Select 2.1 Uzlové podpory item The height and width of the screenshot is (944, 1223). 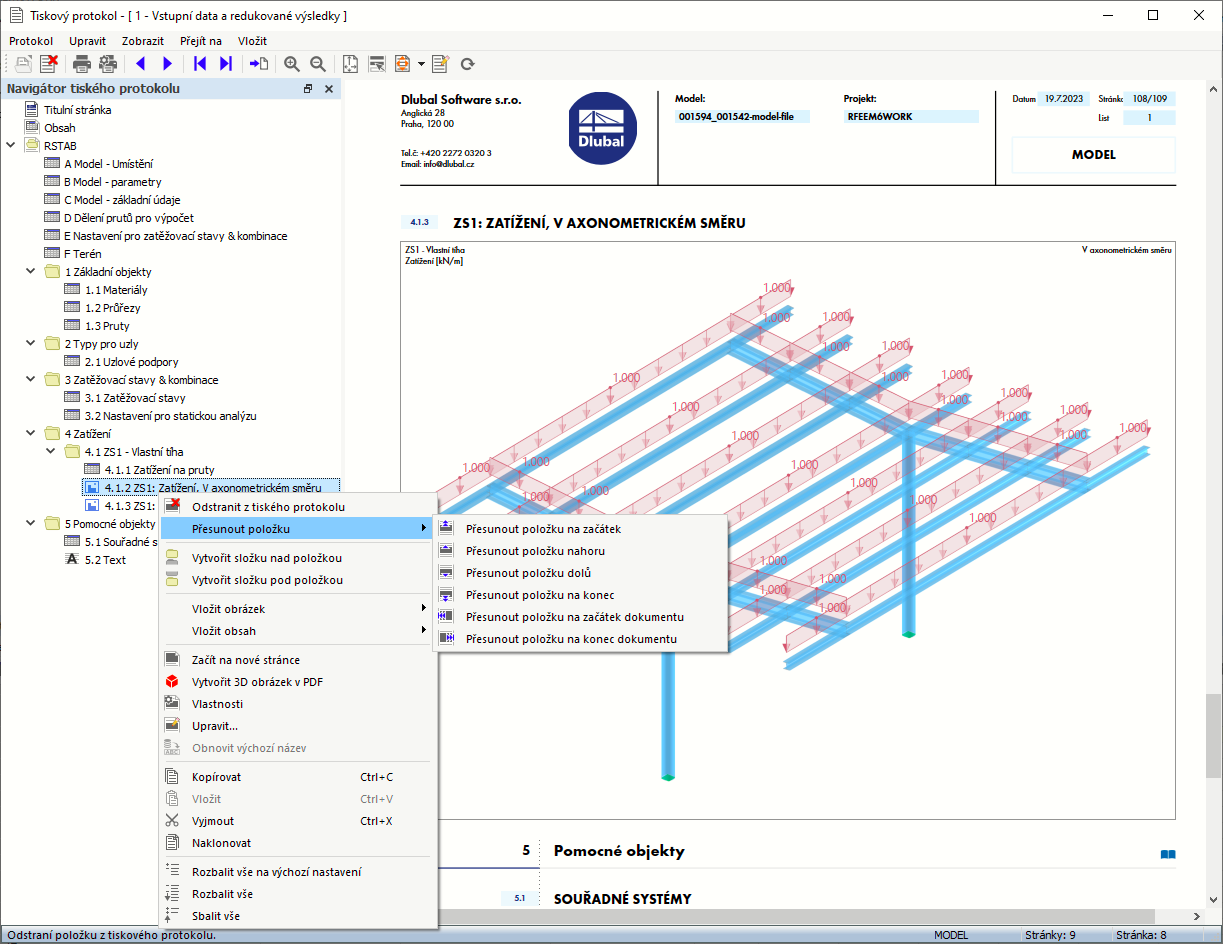(x=131, y=362)
